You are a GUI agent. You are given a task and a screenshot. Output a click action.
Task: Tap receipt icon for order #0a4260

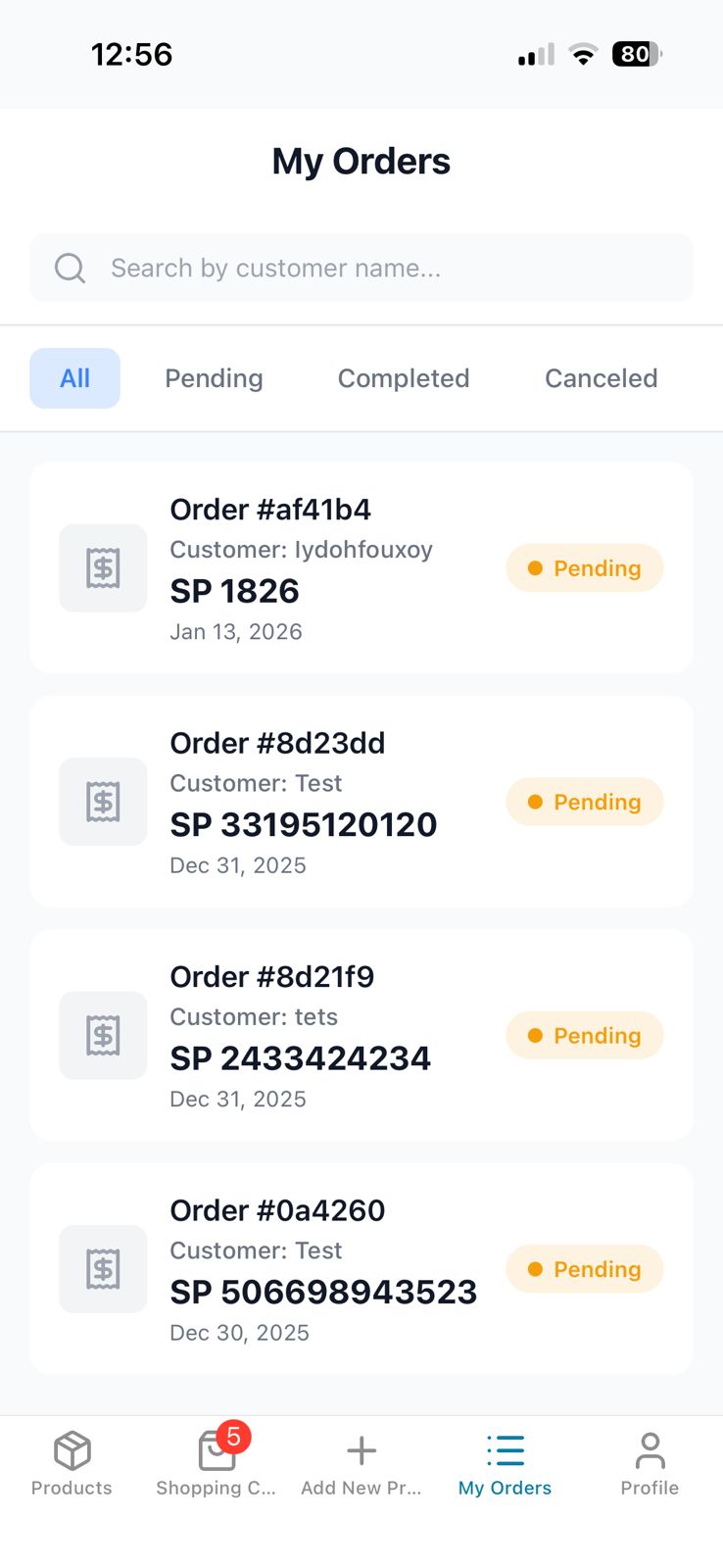(x=103, y=1269)
